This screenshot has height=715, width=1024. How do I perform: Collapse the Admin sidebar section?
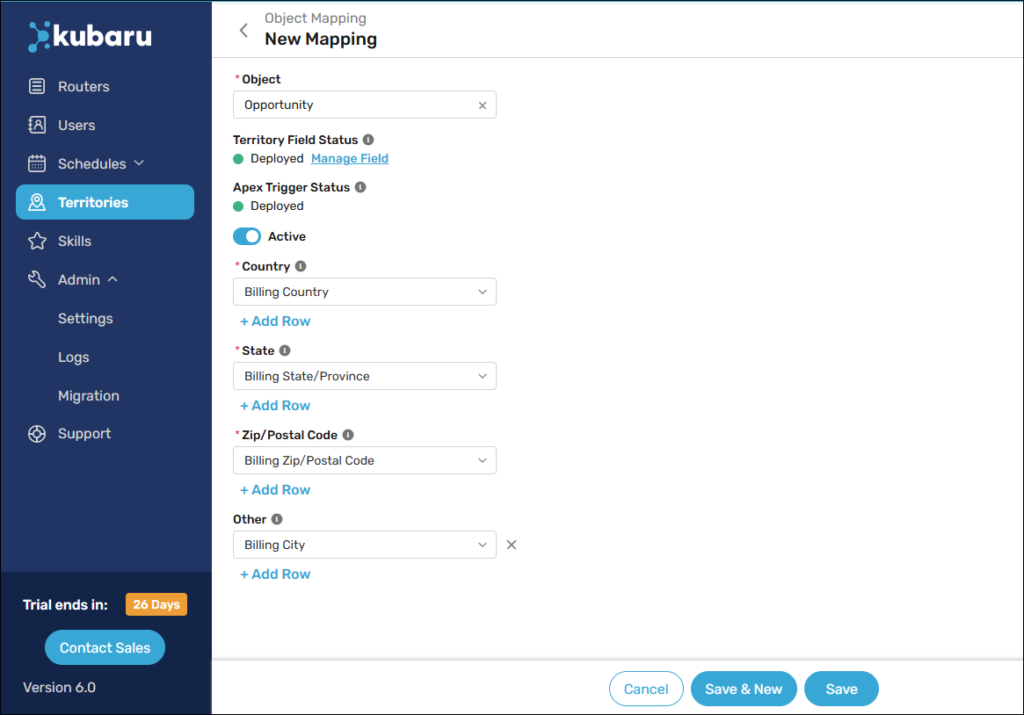click(x=113, y=280)
